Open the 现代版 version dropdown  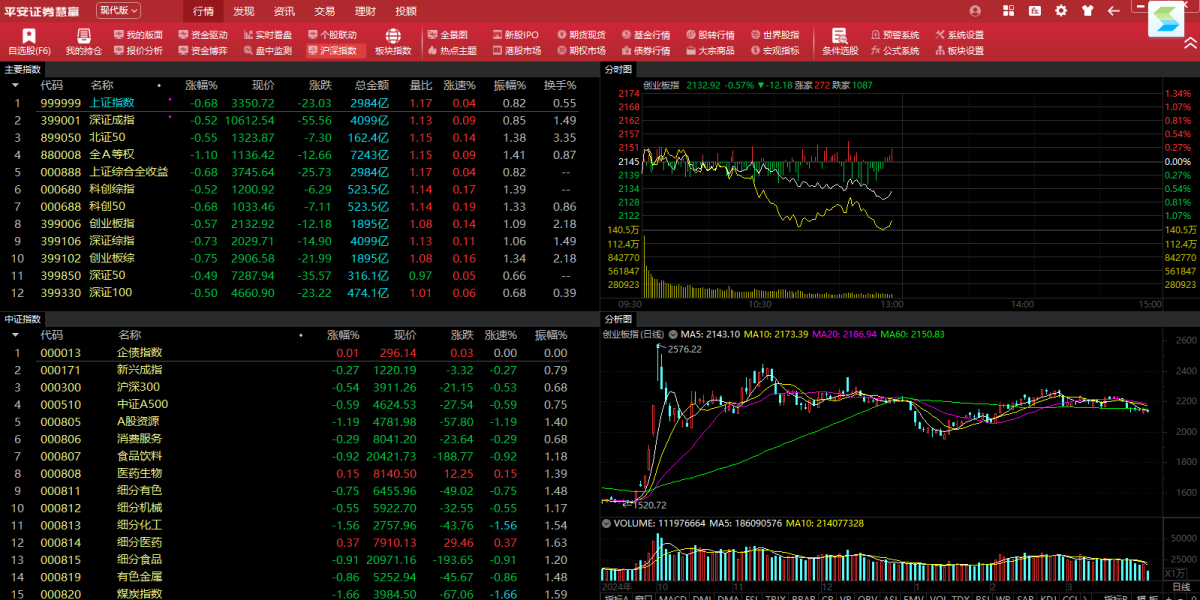118,10
